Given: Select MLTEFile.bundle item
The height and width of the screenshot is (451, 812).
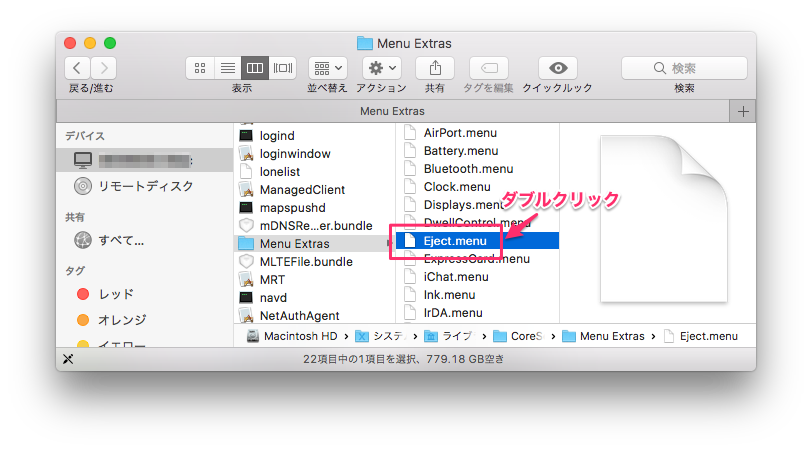Looking at the screenshot, I should [314, 261].
